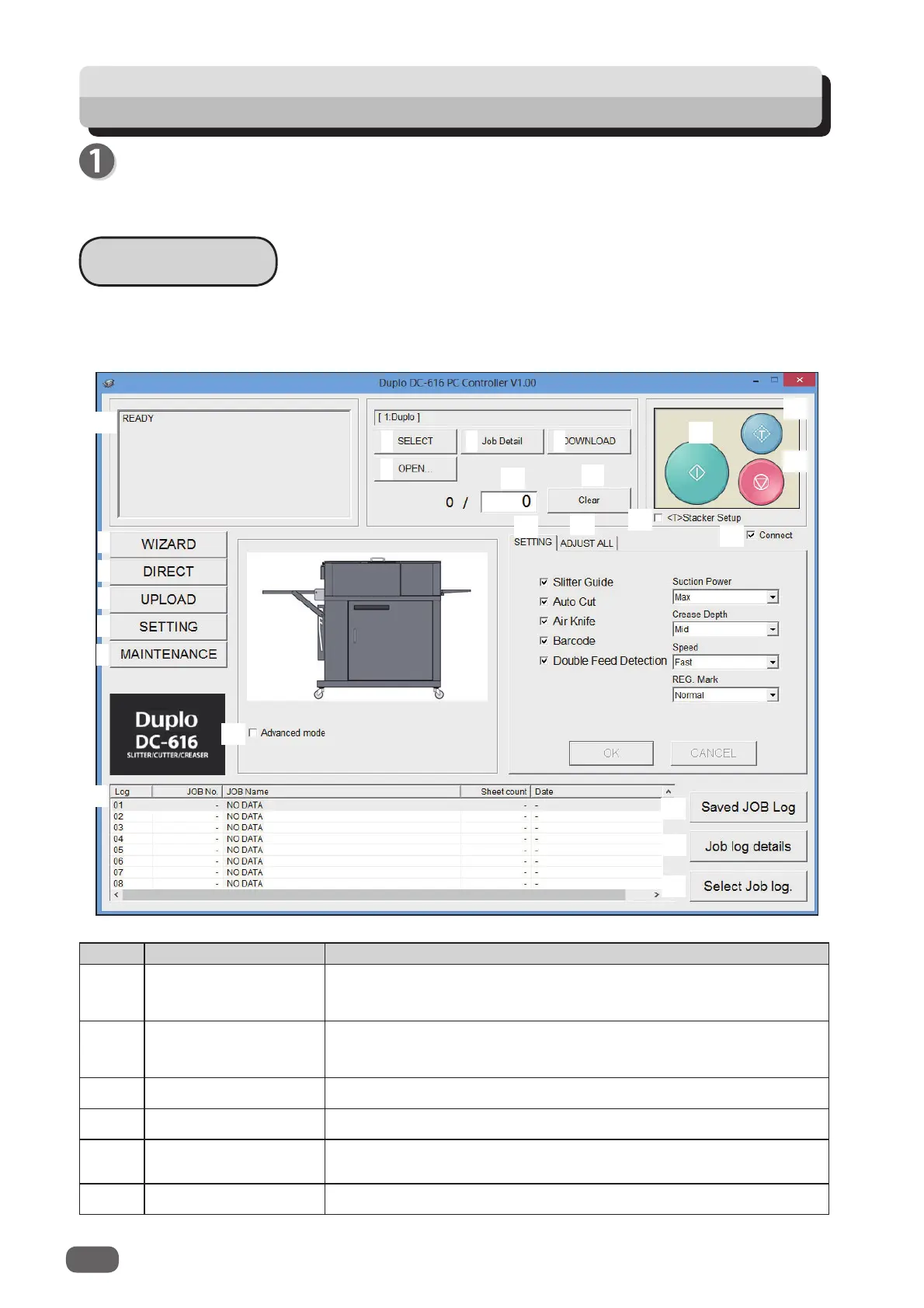The image size is (924, 1308).
Task: Click the SELECT button
Action: pos(415,441)
